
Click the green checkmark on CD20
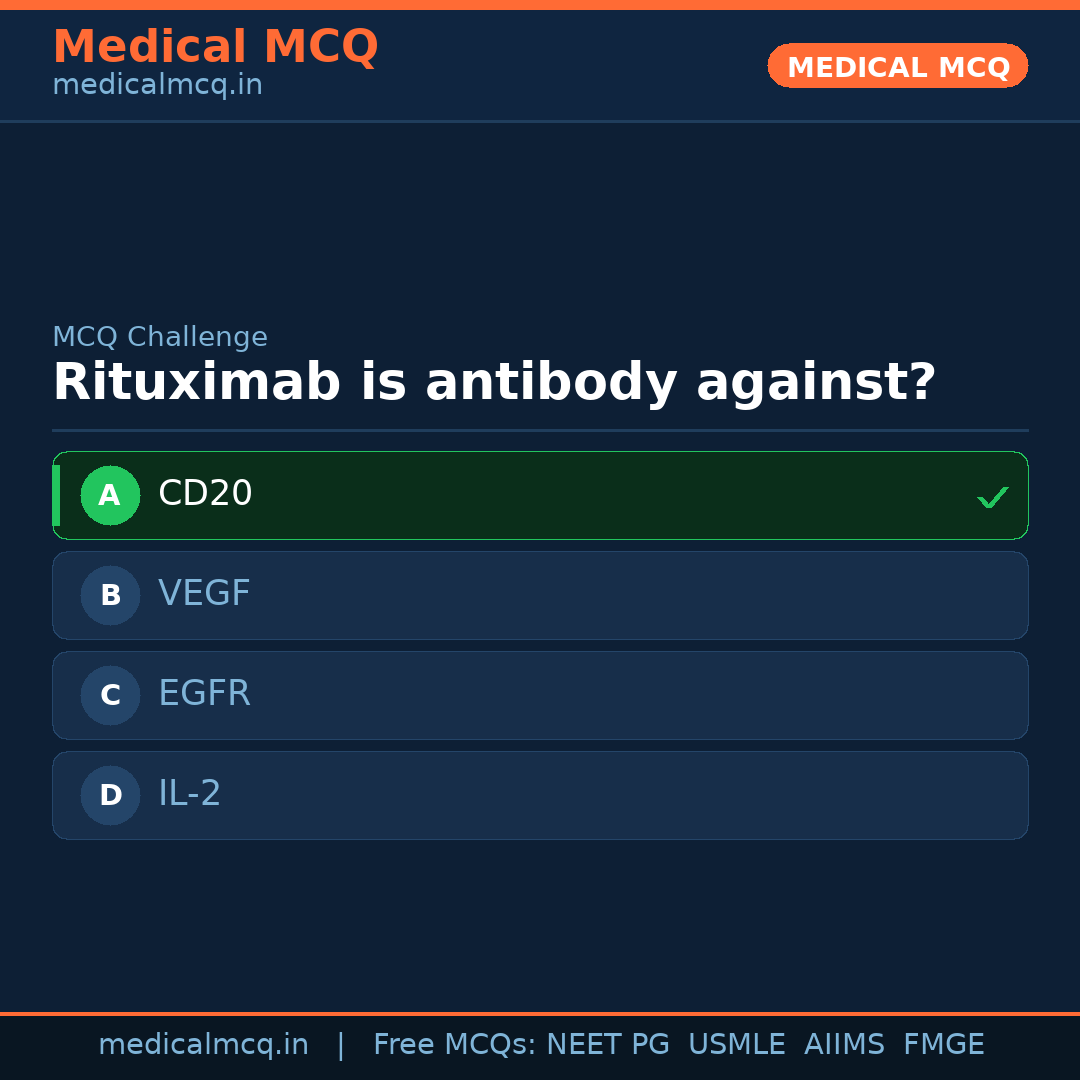[x=992, y=497]
